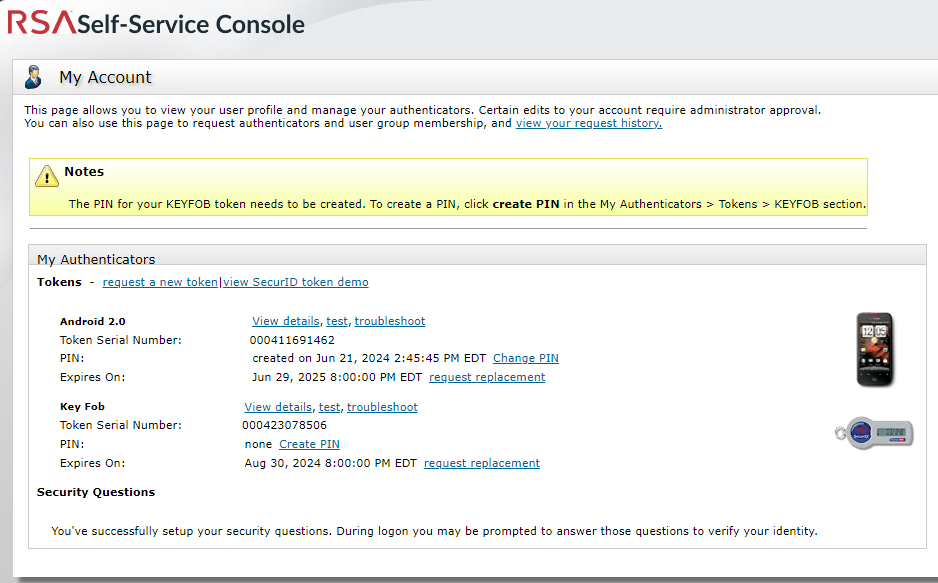Click test link for the Key Fob token
The image size is (938, 583).
[x=330, y=407]
